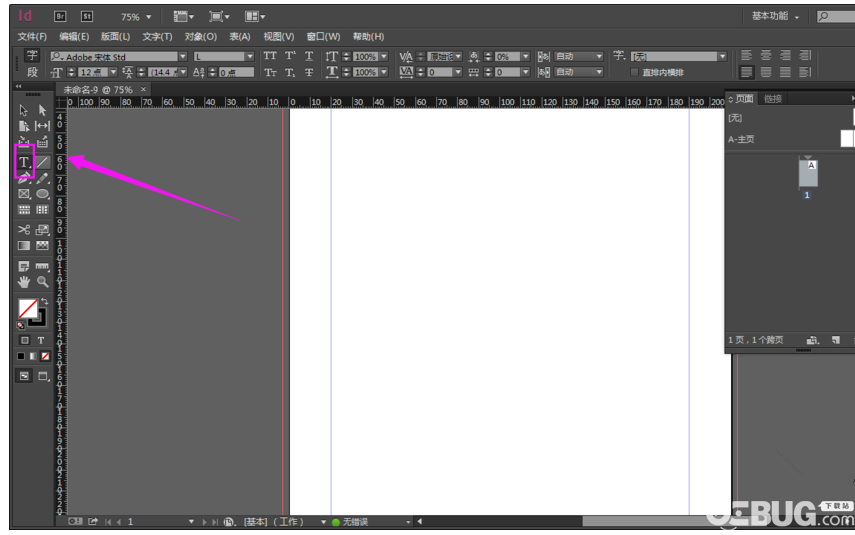
Task: Apply All Caps (TT) formatting
Action: [x=270, y=56]
